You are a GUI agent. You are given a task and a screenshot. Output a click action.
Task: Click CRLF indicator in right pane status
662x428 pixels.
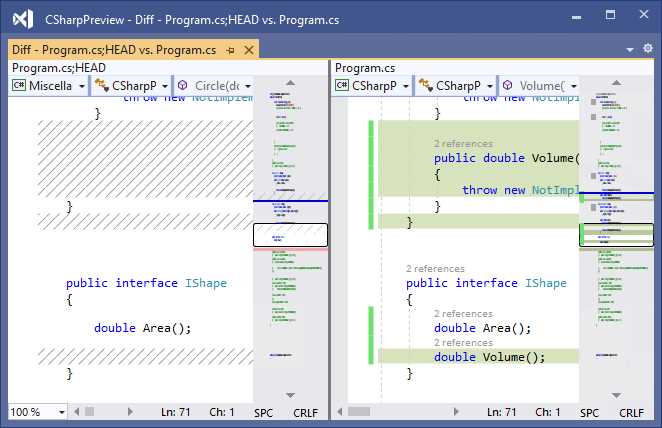point(631,413)
